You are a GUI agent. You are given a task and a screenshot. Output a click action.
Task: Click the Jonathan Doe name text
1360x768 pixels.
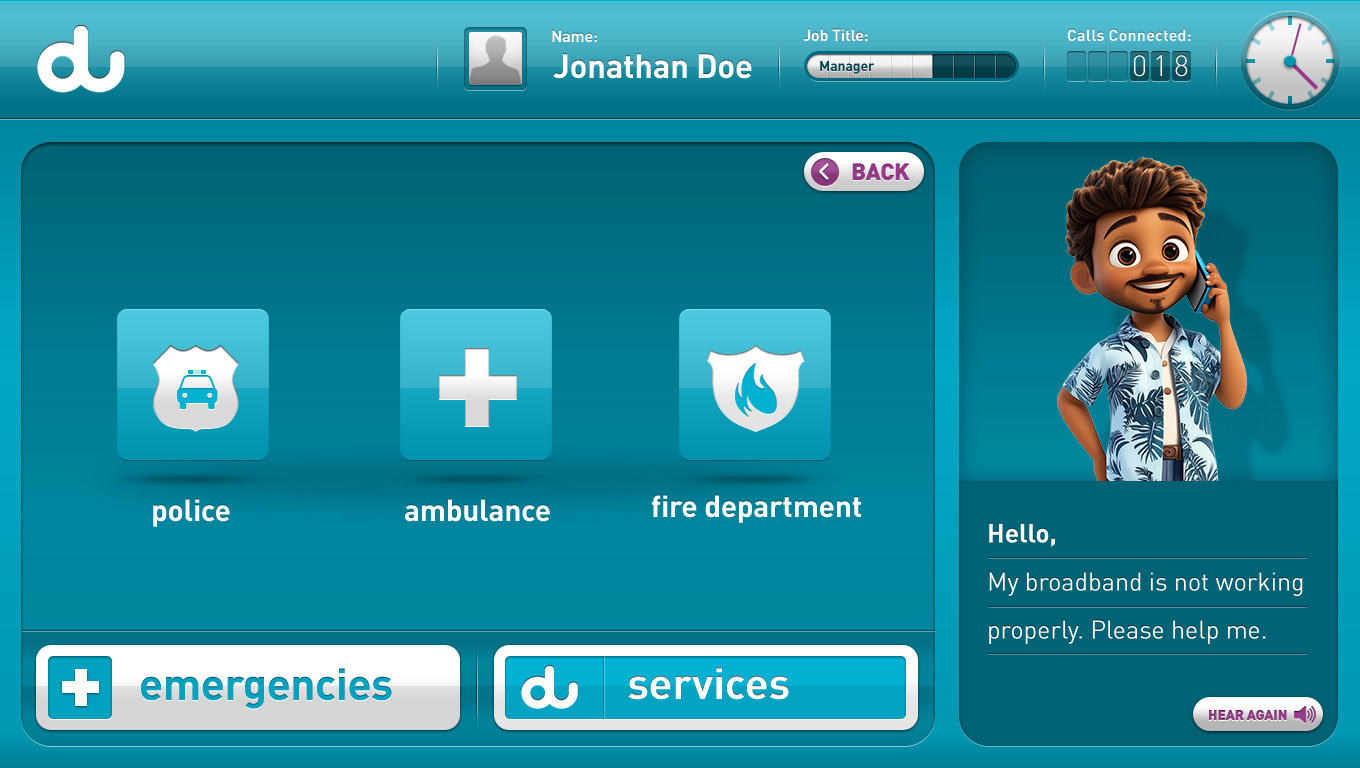pyautogui.click(x=652, y=67)
